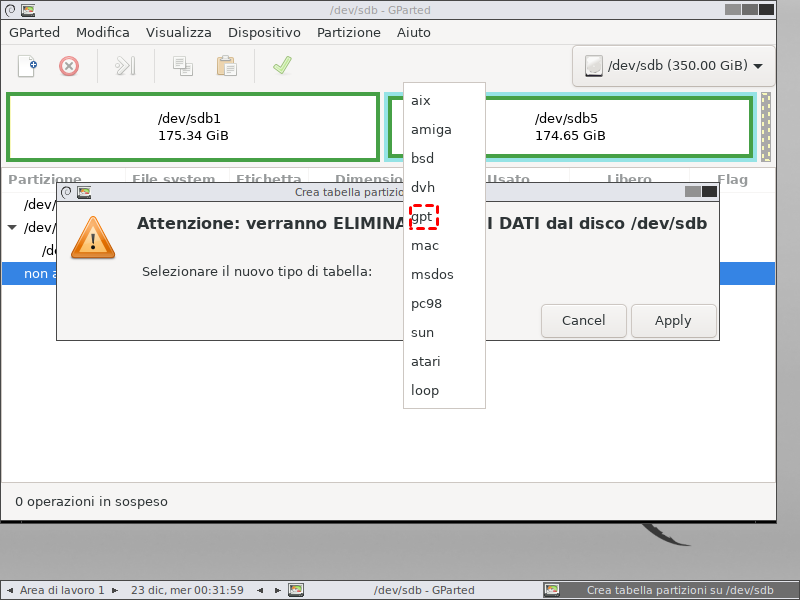The height and width of the screenshot is (600, 800).
Task: Click the Libero column header
Action: coord(629,179)
